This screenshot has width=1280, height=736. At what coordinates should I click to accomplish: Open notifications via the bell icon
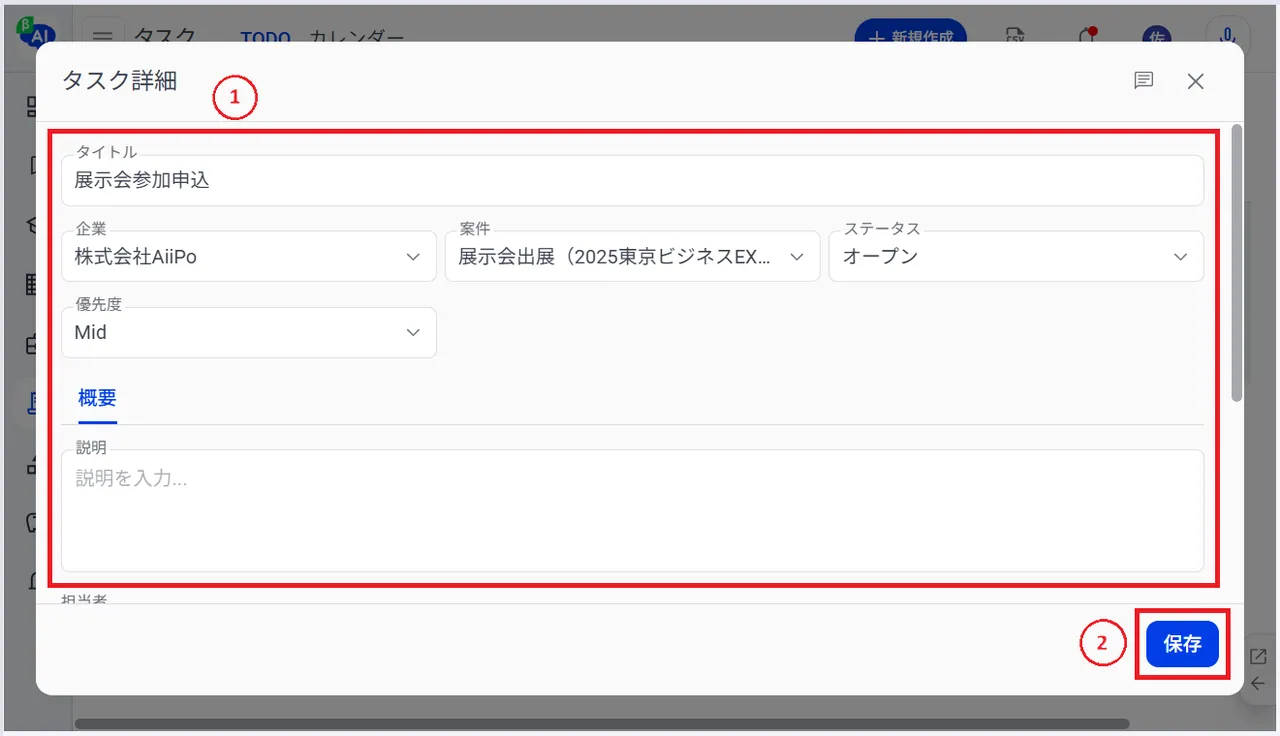click(x=1087, y=36)
